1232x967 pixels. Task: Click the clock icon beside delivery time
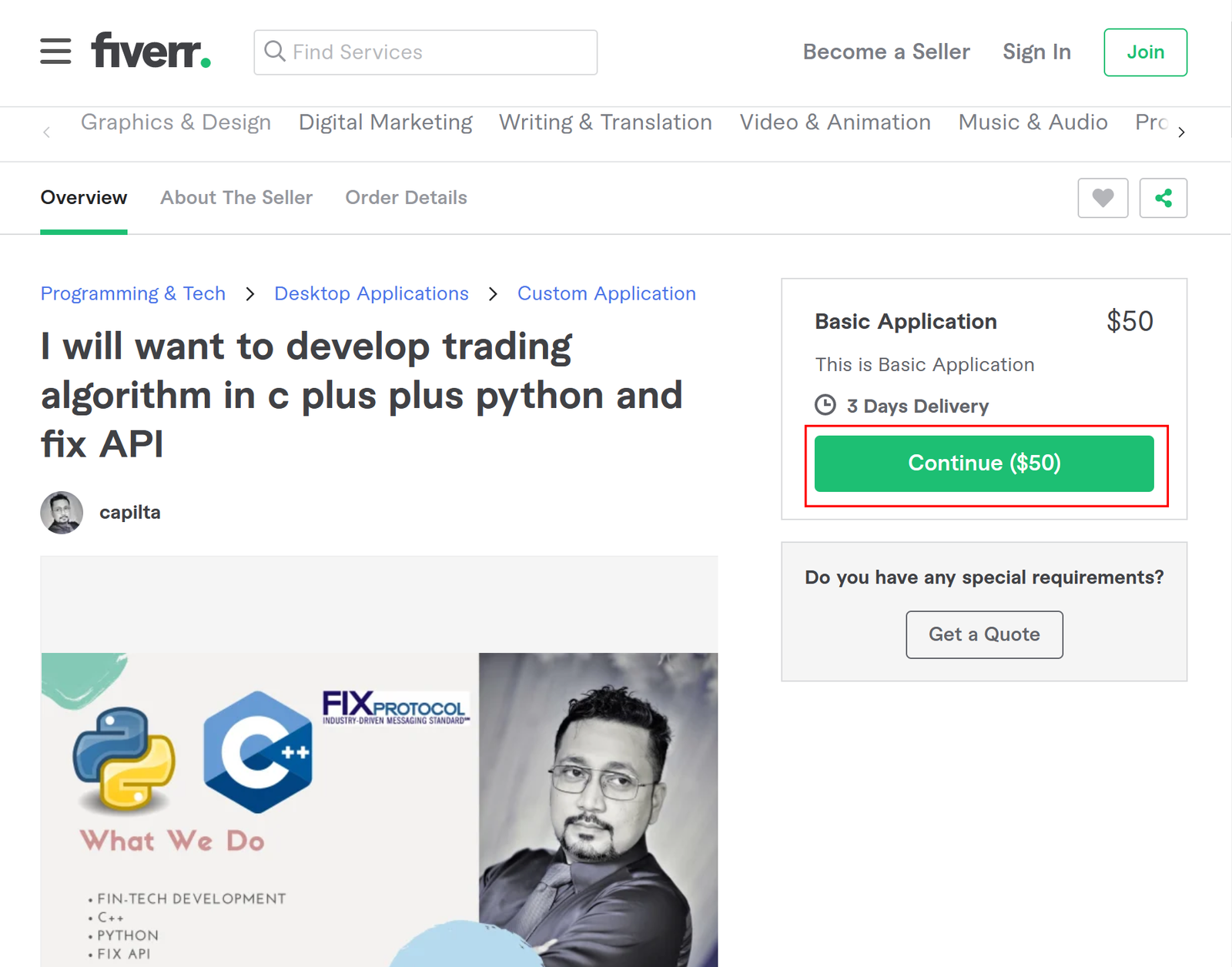coord(825,405)
